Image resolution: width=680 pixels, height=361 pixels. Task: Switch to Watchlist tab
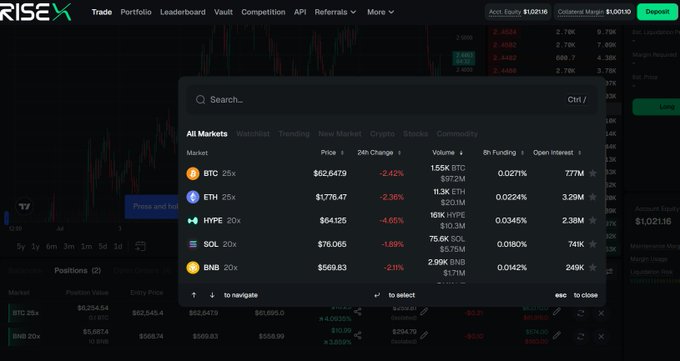(253, 134)
